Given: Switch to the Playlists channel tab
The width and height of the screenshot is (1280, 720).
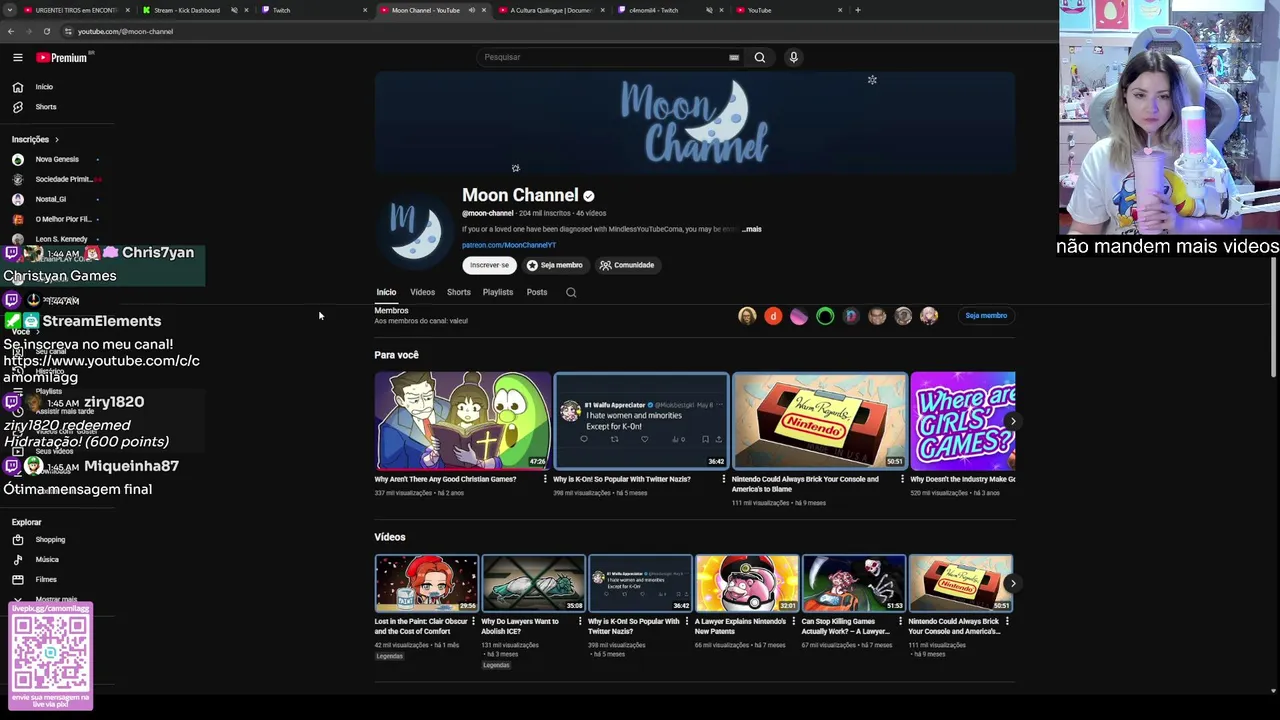Looking at the screenshot, I should [x=497, y=292].
